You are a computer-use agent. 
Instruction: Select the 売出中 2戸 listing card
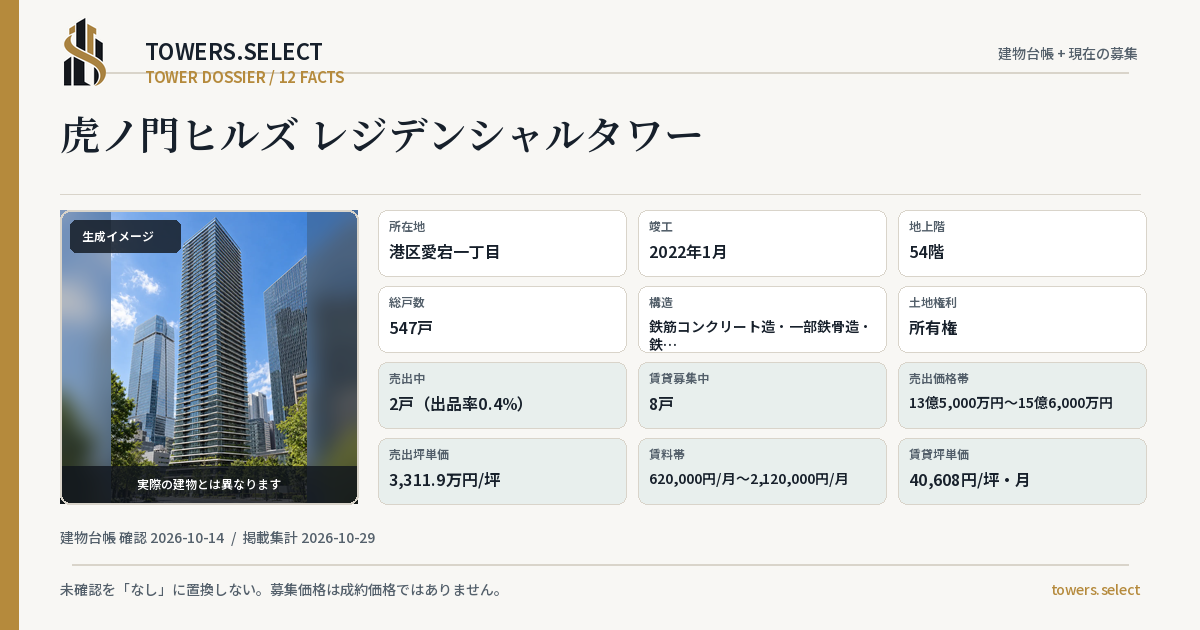coord(502,396)
